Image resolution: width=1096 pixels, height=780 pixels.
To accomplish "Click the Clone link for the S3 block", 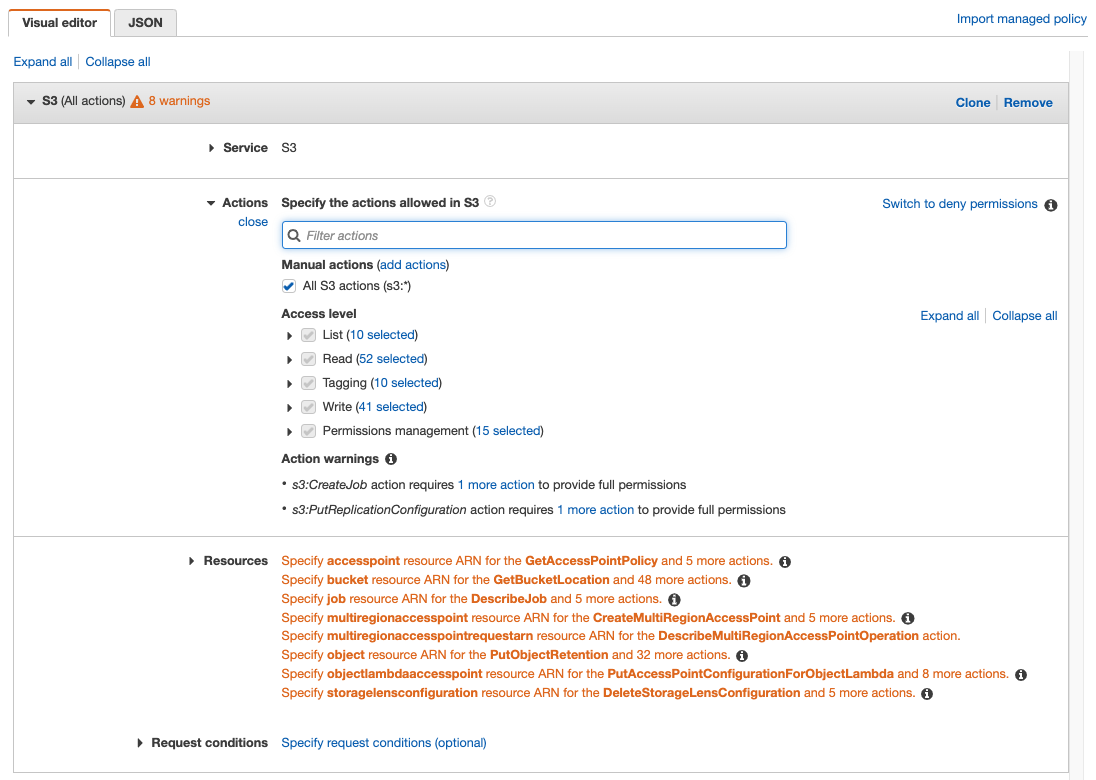I will coord(972,102).
